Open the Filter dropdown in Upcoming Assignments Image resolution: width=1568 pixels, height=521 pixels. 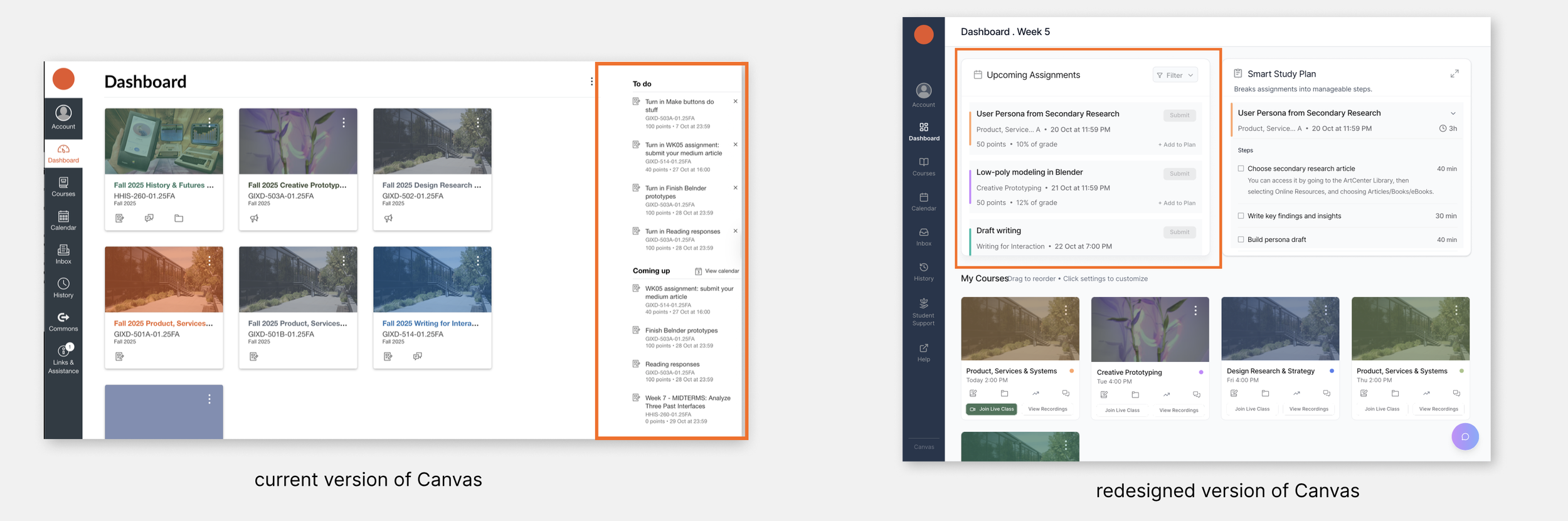pyautogui.click(x=1175, y=75)
